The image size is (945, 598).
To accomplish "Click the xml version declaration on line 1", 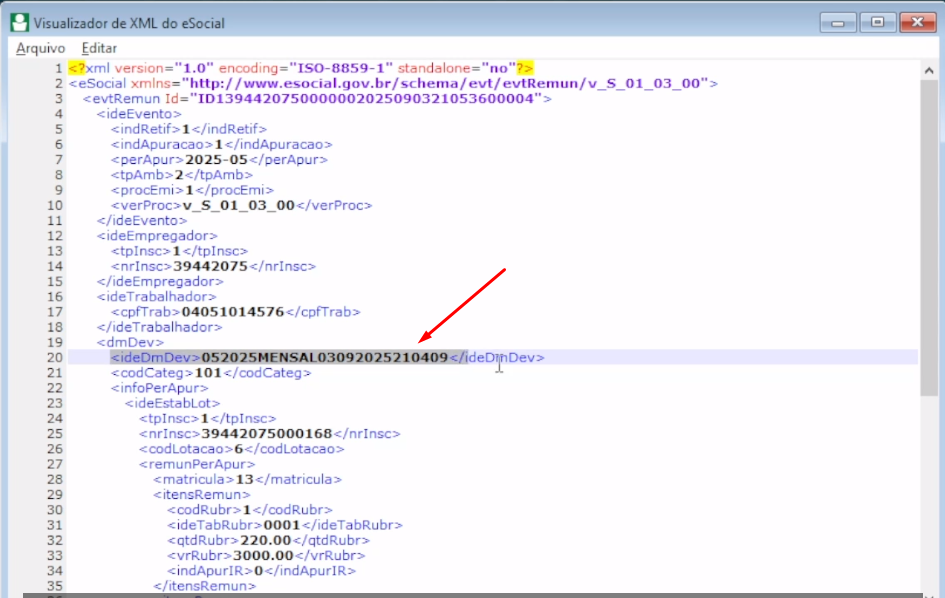I will point(301,68).
